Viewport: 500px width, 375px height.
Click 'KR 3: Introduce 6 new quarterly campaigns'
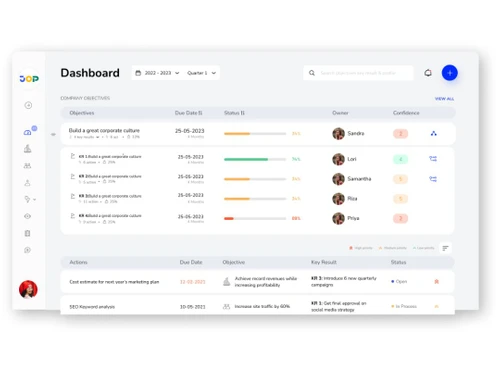[344, 282]
